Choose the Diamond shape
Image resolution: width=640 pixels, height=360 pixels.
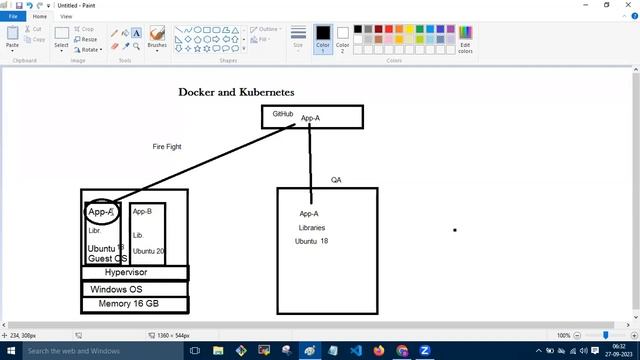pyautogui.click(x=188, y=39)
